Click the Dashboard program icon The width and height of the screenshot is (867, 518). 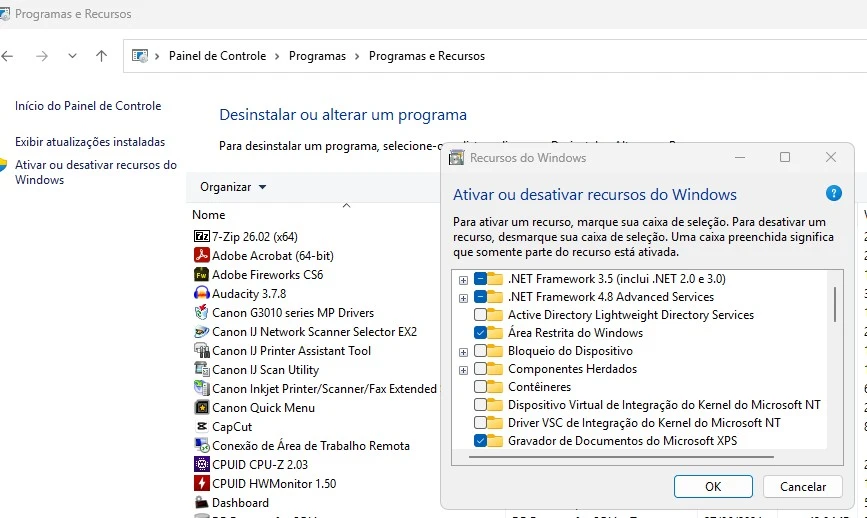(201, 503)
